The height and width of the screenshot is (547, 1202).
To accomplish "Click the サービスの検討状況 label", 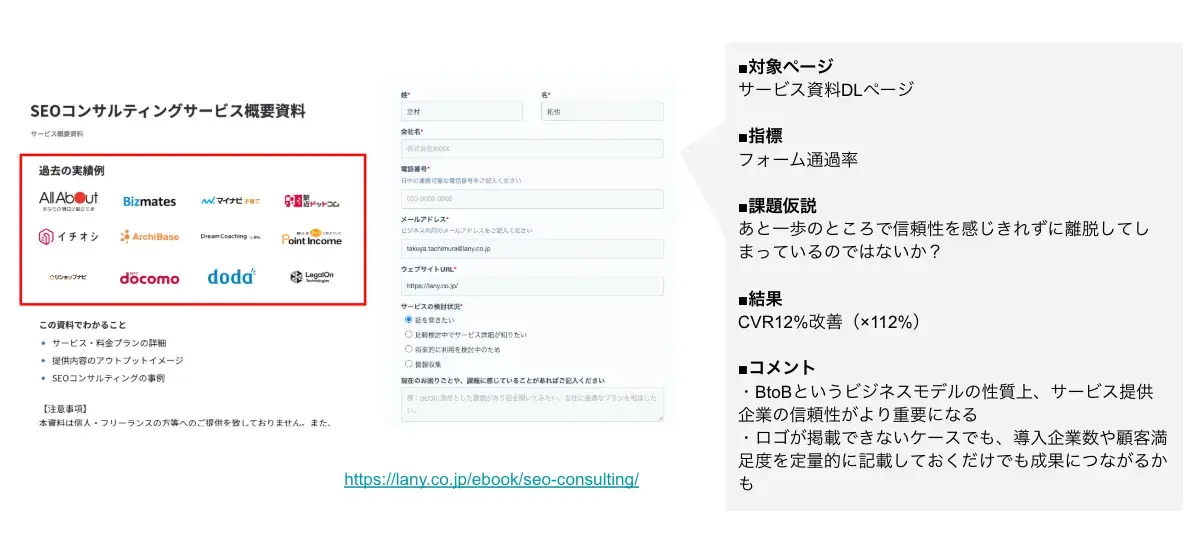I will pos(432,305).
